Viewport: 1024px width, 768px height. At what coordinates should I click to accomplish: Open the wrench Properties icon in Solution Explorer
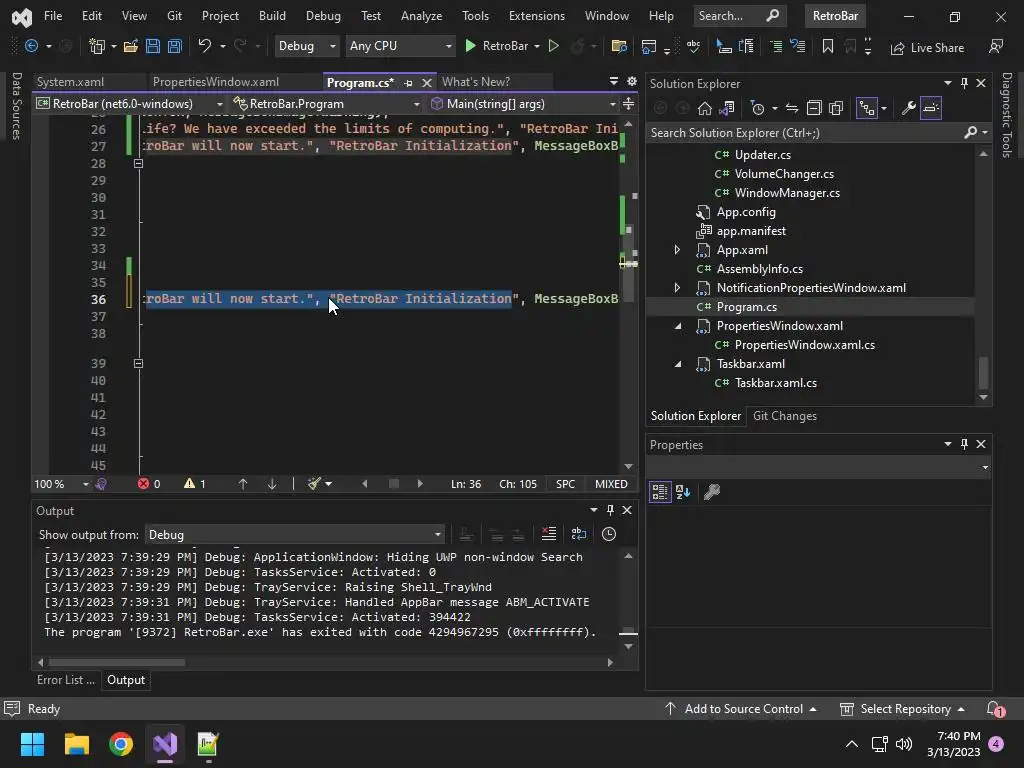click(x=908, y=108)
